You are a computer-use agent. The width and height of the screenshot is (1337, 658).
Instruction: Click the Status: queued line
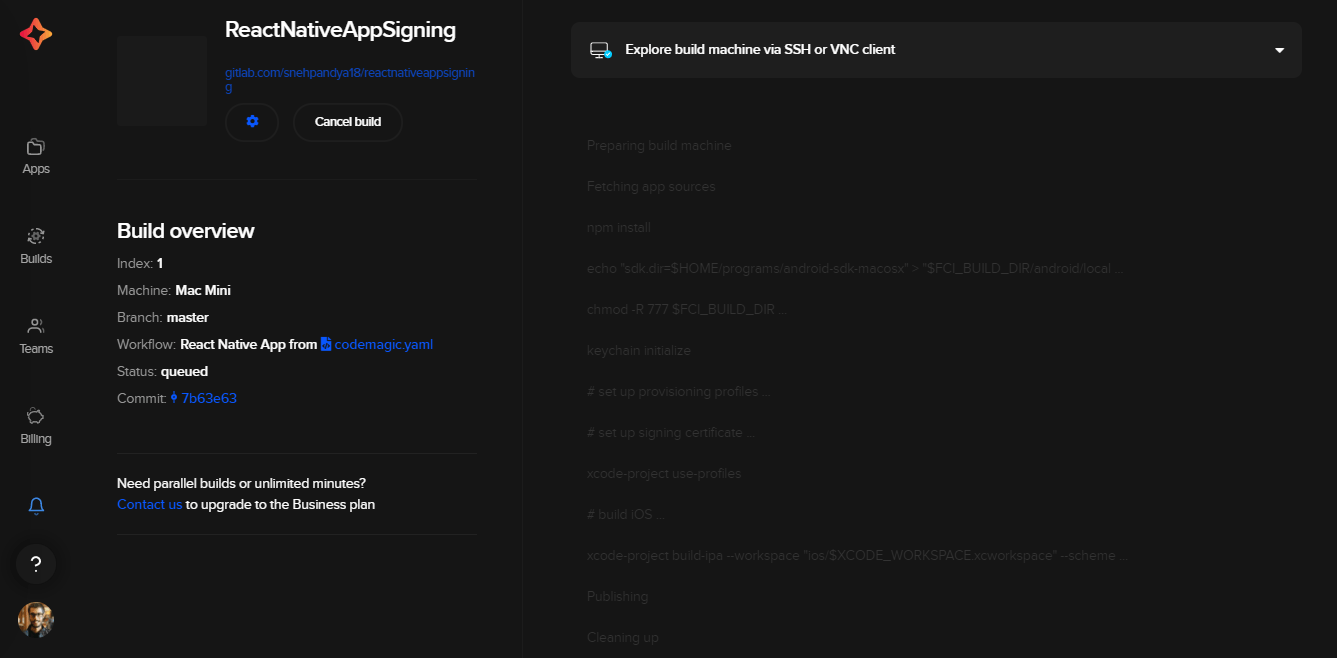[x=163, y=371]
